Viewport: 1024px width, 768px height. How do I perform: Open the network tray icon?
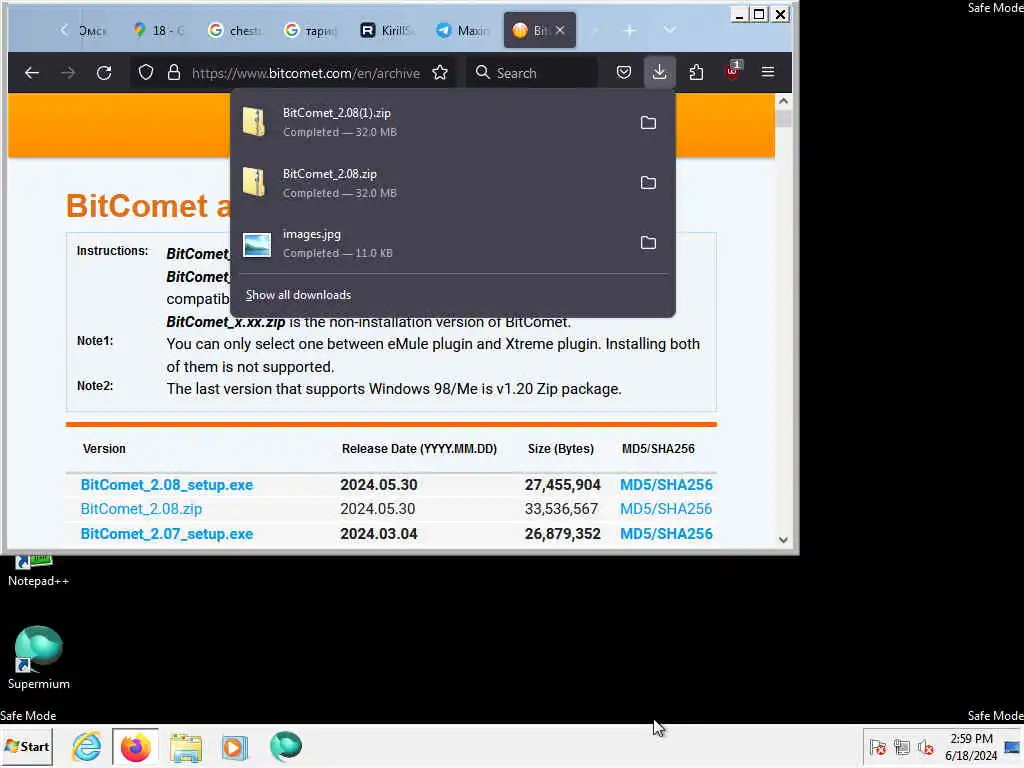click(x=902, y=747)
